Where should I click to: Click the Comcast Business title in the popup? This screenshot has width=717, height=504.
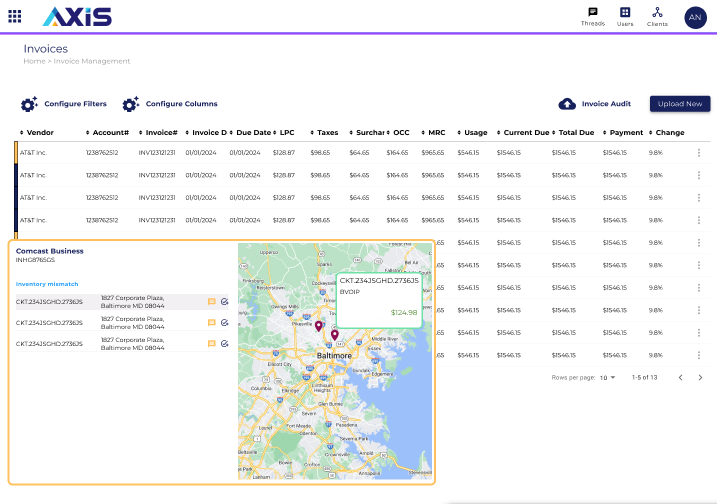tap(50, 251)
